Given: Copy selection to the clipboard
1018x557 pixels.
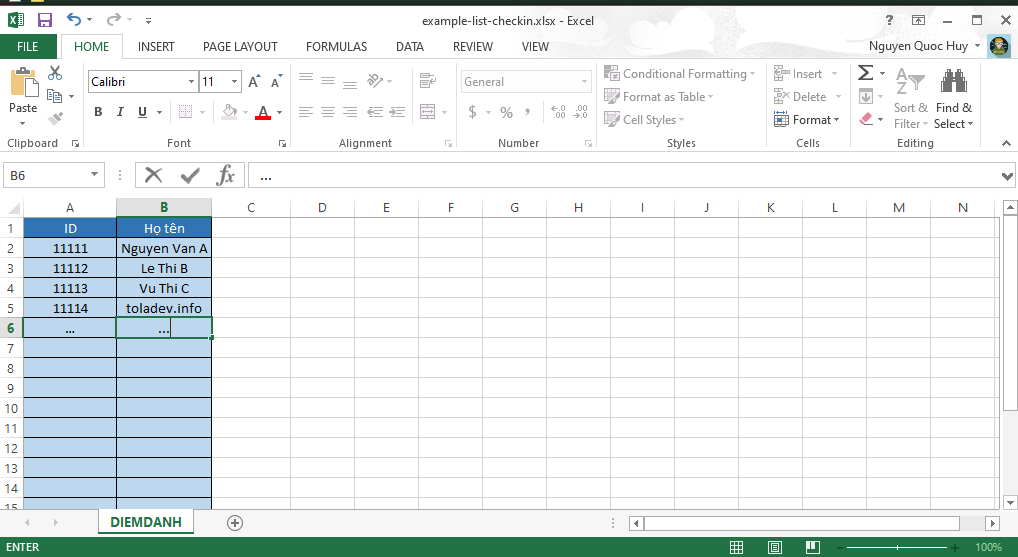Looking at the screenshot, I should pos(55,96).
